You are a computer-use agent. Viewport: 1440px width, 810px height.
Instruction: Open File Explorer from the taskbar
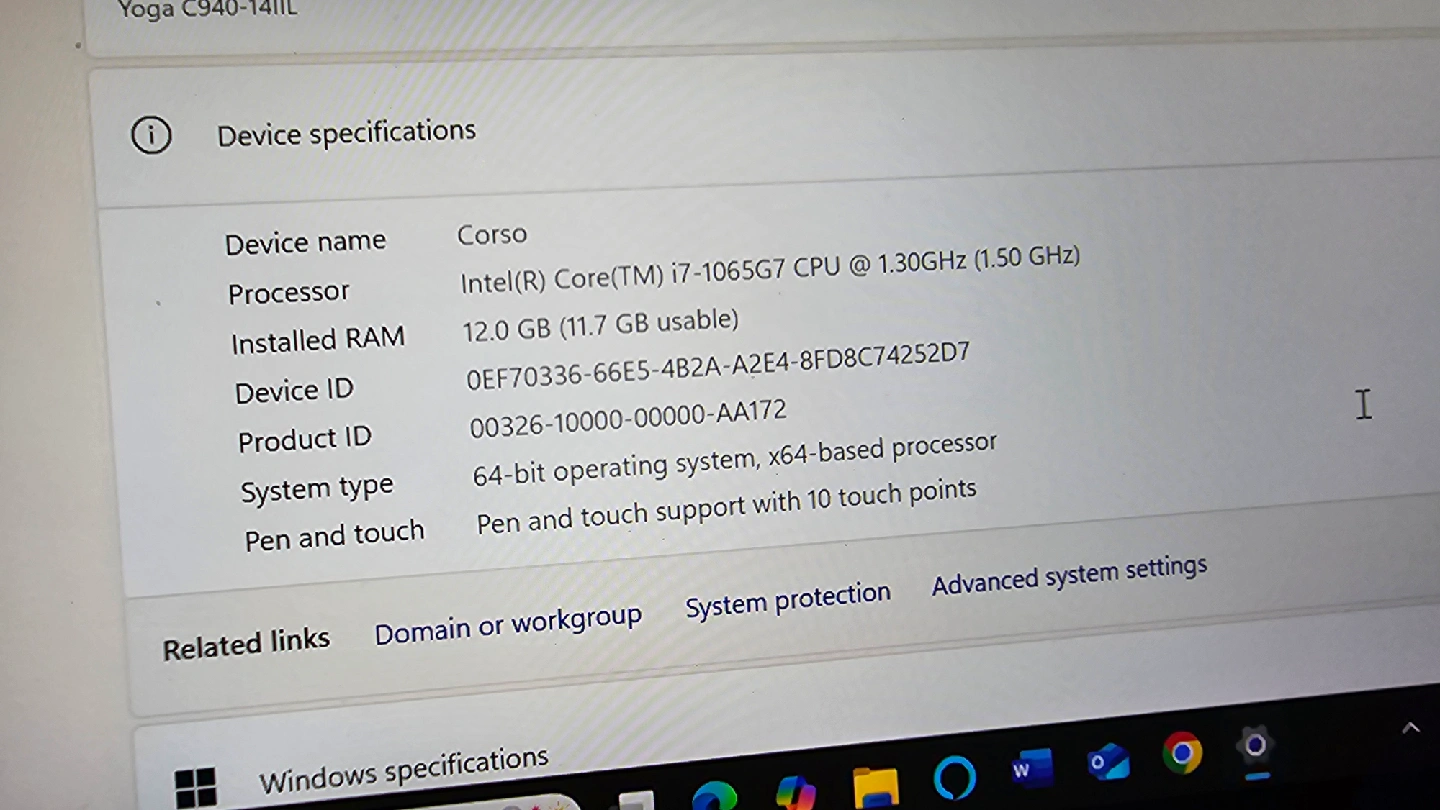(x=876, y=787)
